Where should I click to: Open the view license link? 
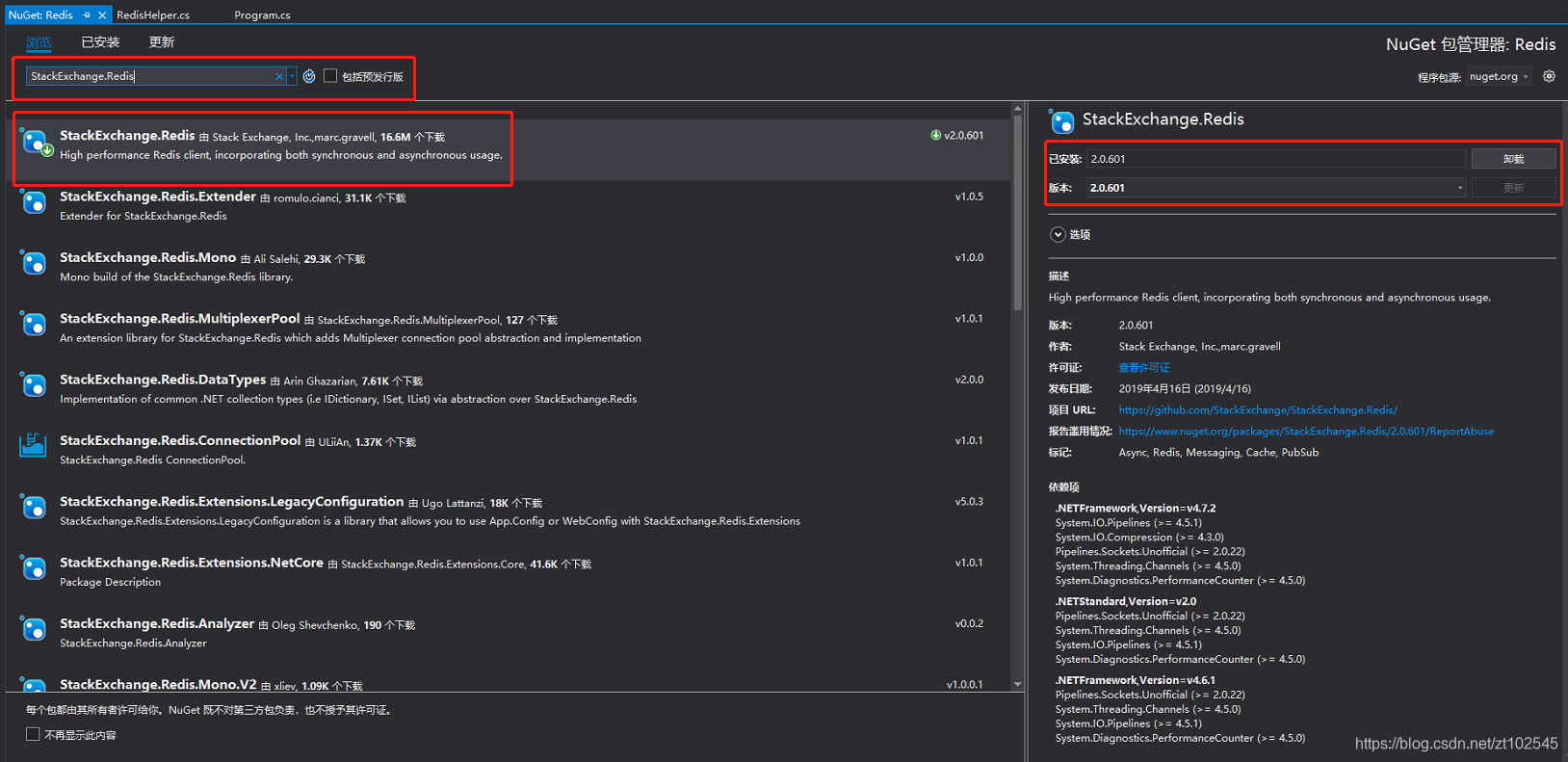[x=1144, y=367]
